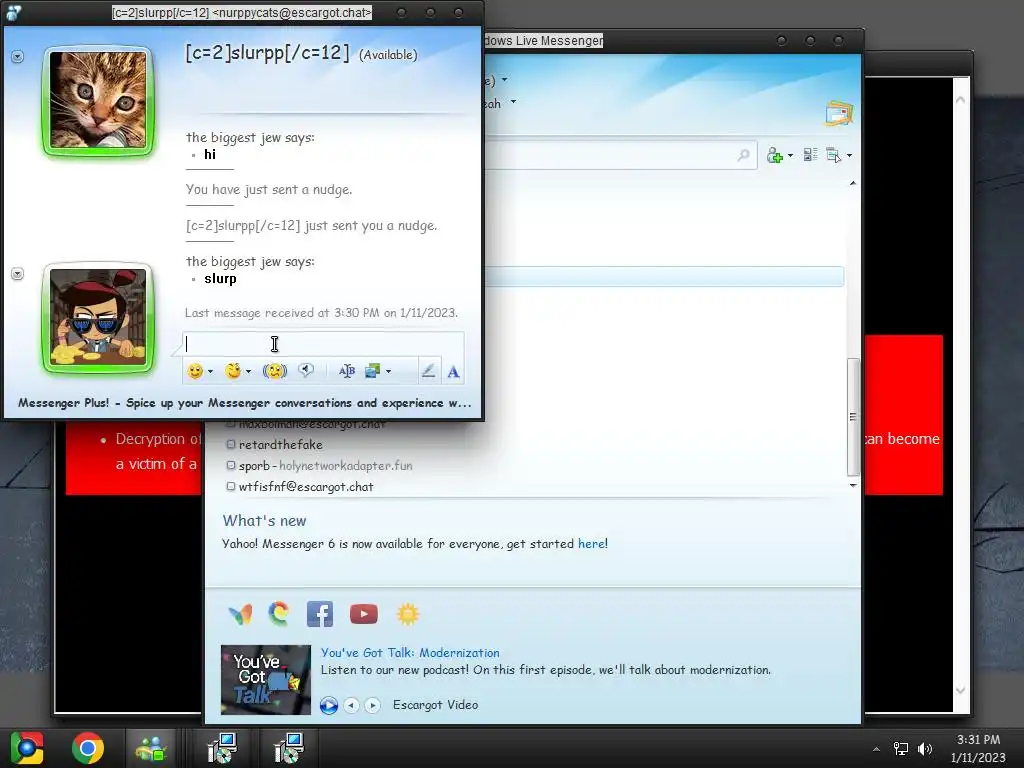Screen dimensions: 1024x768
Task: Open the add contact dropdown arrow
Action: (790, 155)
